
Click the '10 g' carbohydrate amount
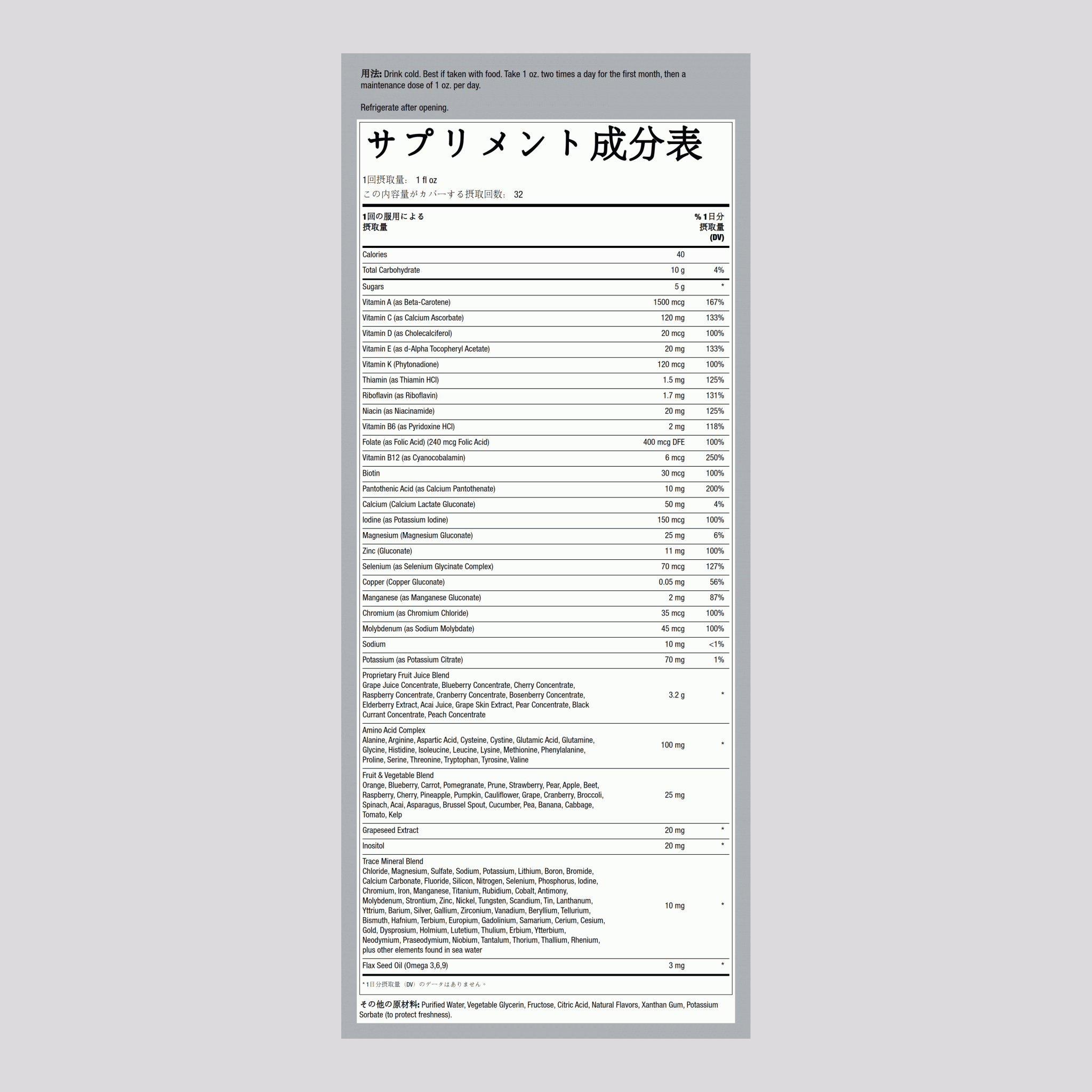point(678,270)
